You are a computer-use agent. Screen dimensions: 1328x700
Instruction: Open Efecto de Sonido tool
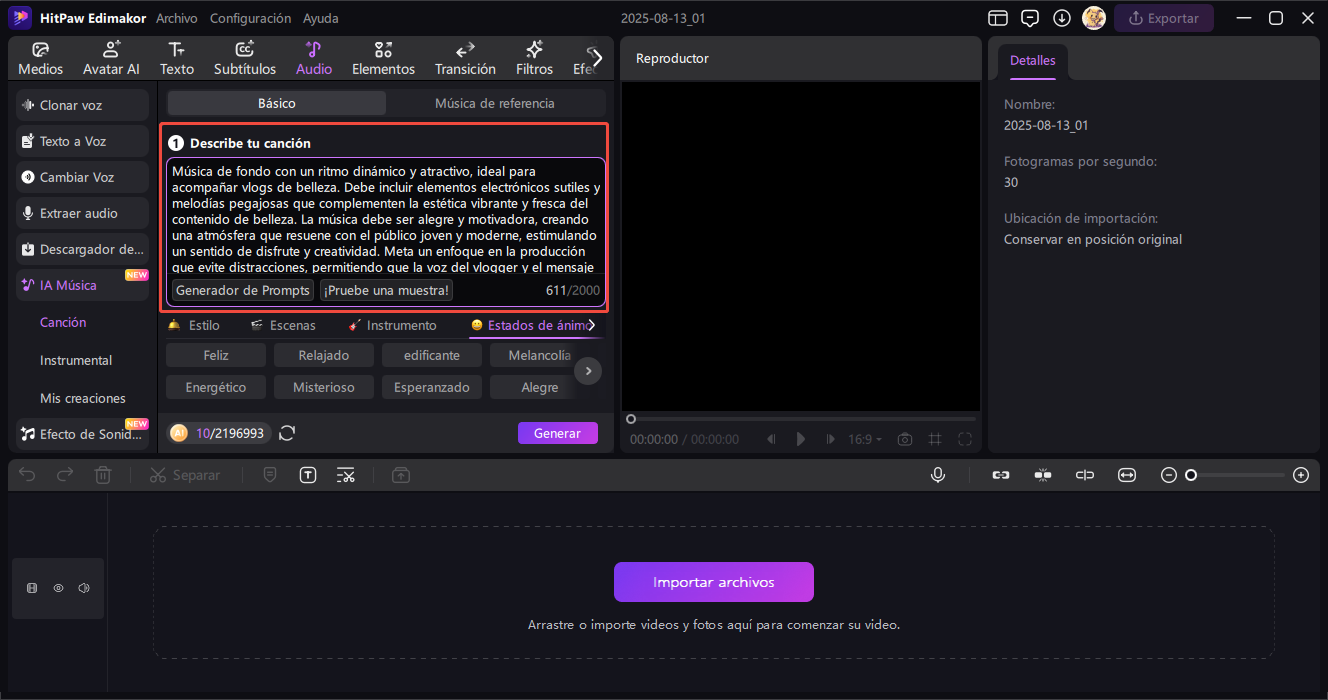pos(82,434)
